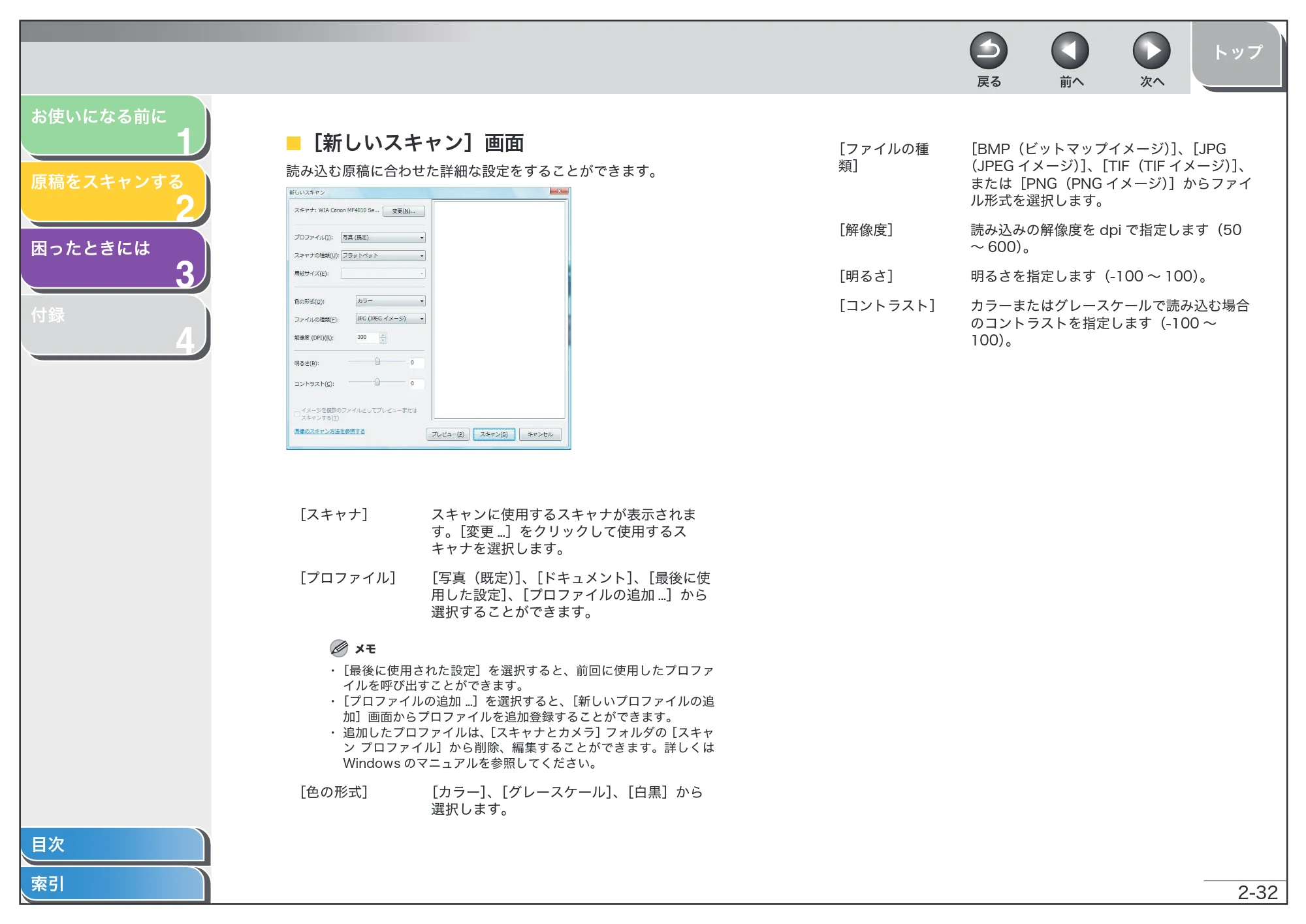Open chapter 3 困ったときには
Viewport: 1306px width, 924px height.
114,259
